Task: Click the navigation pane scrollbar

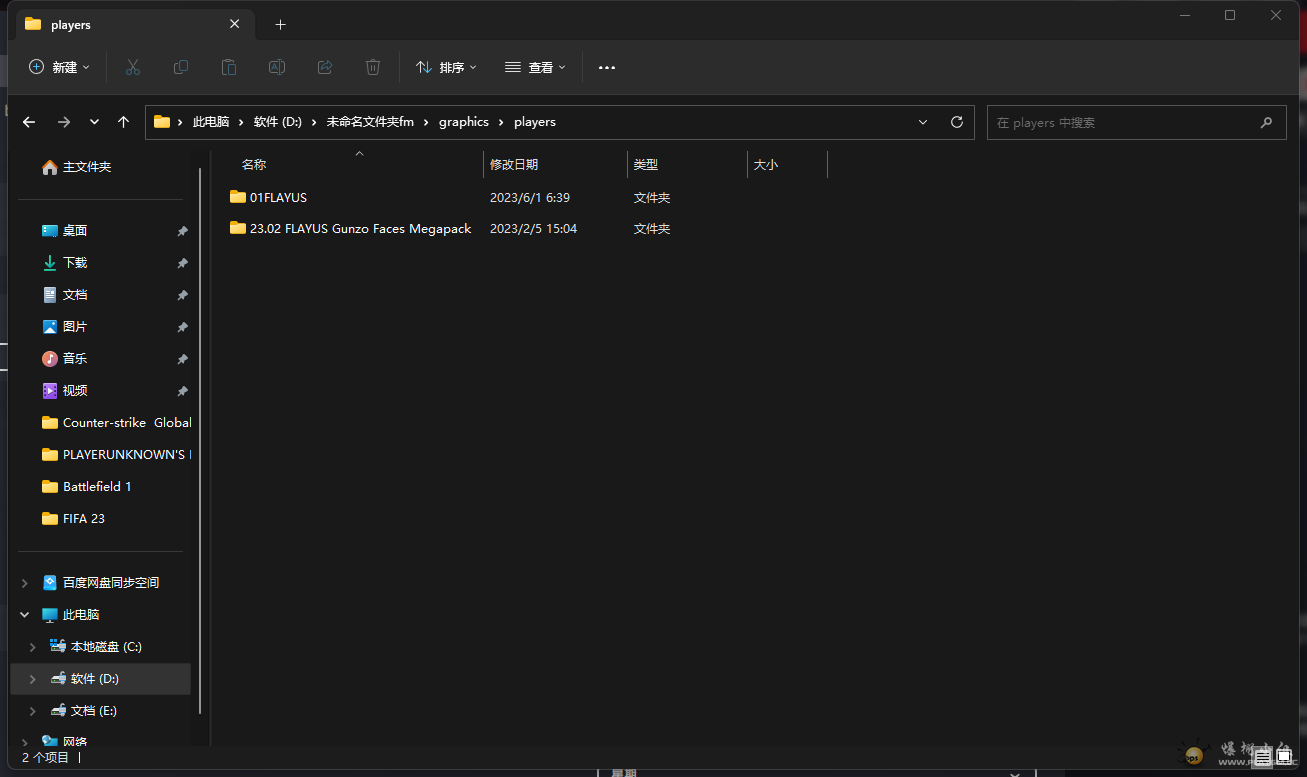Action: 201,440
